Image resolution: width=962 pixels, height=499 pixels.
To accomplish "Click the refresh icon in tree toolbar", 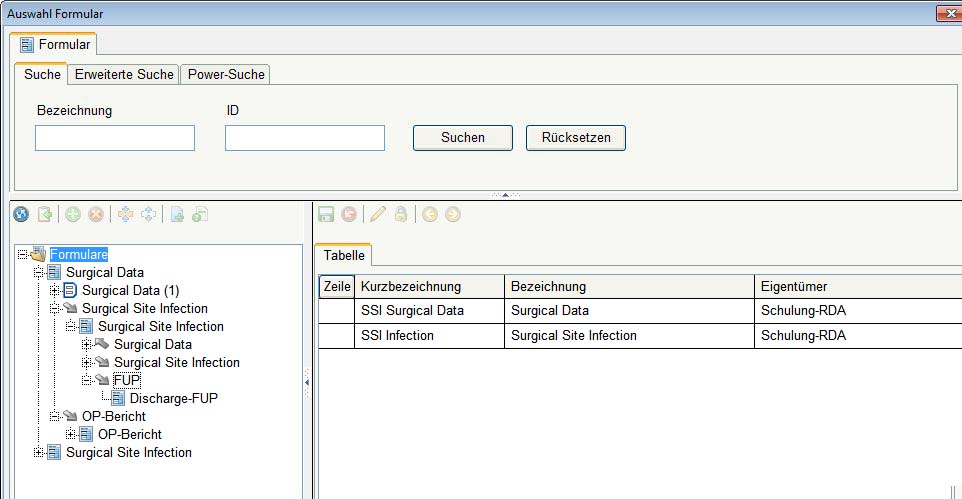I will click(x=21, y=214).
